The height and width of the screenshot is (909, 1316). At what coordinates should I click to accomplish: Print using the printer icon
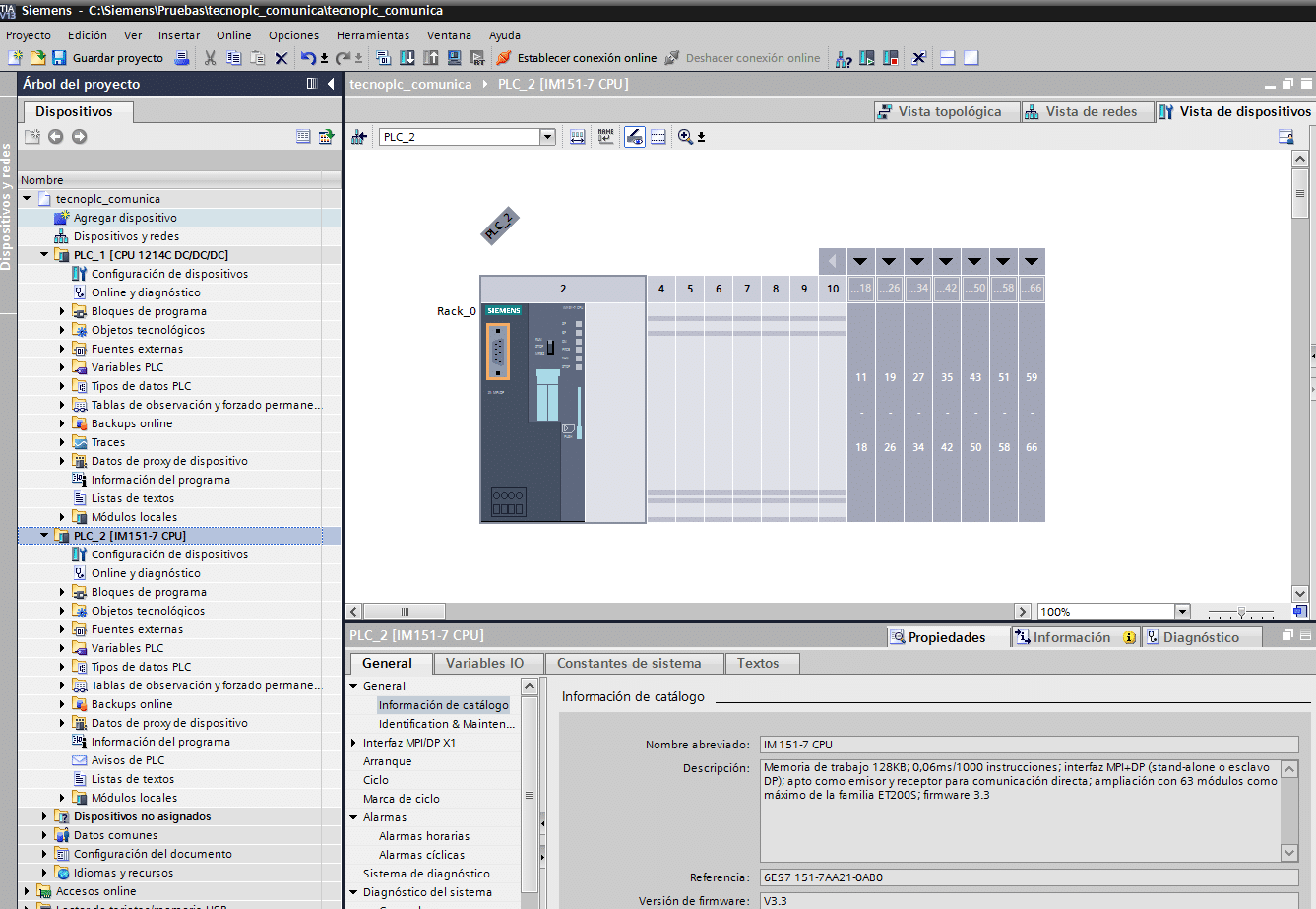pos(182,58)
